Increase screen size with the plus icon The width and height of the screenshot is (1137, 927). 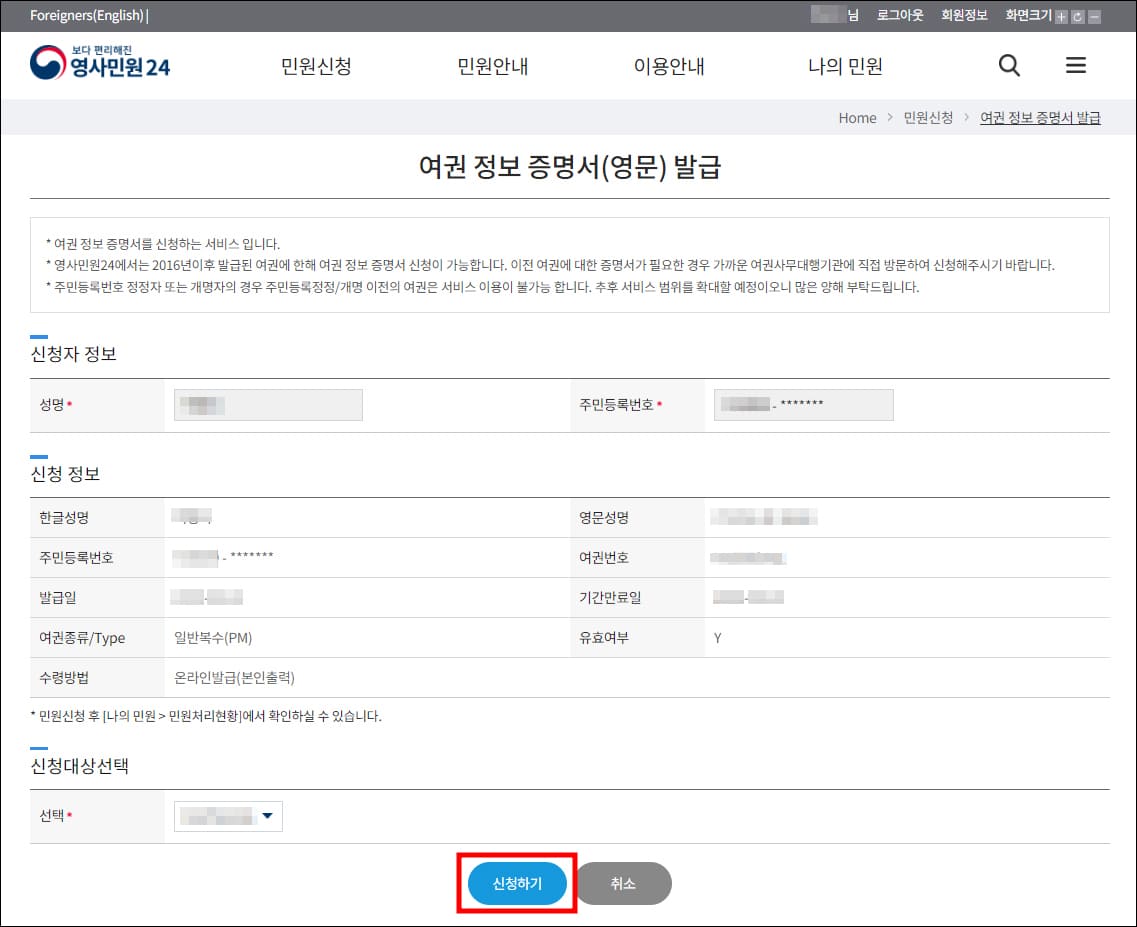pos(1062,16)
